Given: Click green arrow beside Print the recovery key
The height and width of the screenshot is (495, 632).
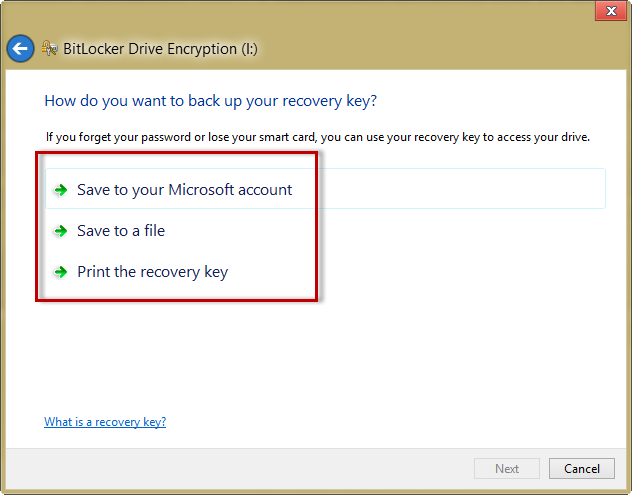Looking at the screenshot, I should 61,272.
